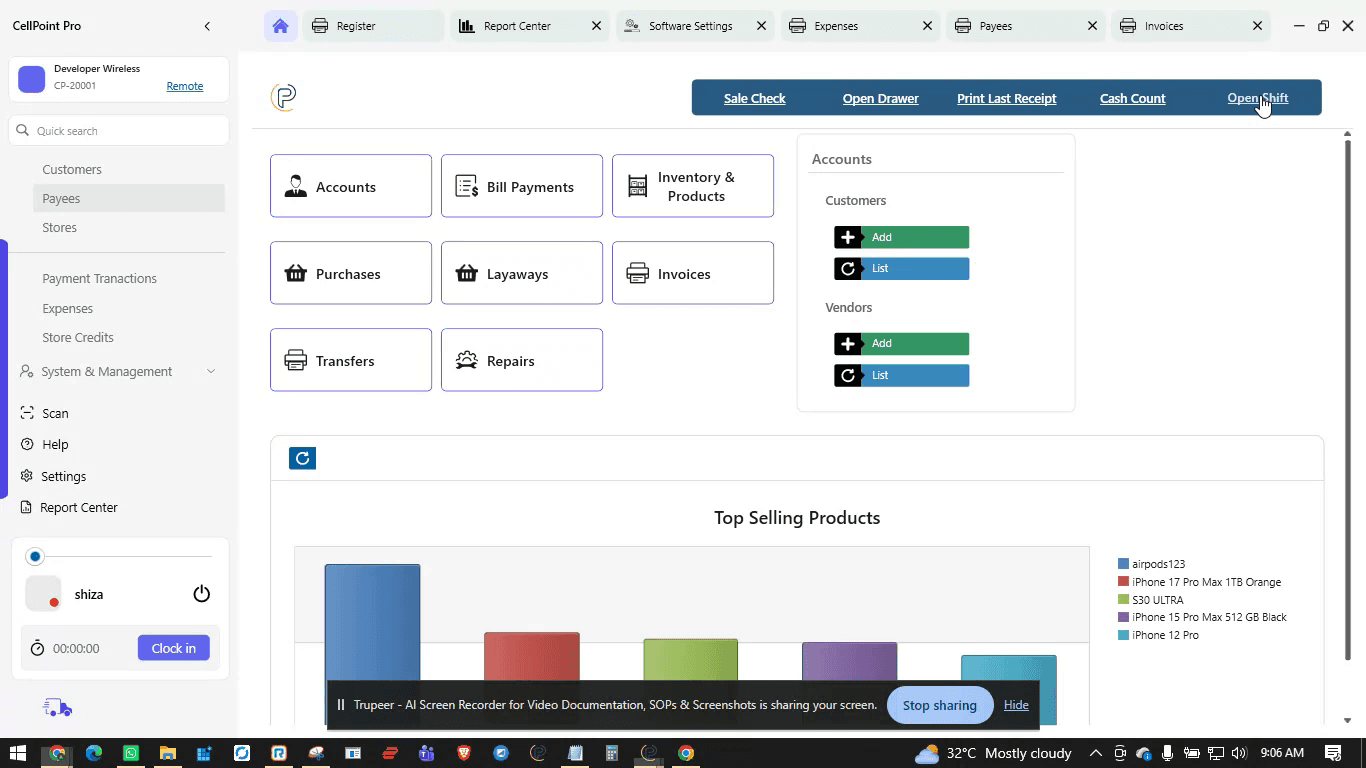The width and height of the screenshot is (1366, 768).
Task: Add a new vendor under Accounts
Action: (x=902, y=343)
